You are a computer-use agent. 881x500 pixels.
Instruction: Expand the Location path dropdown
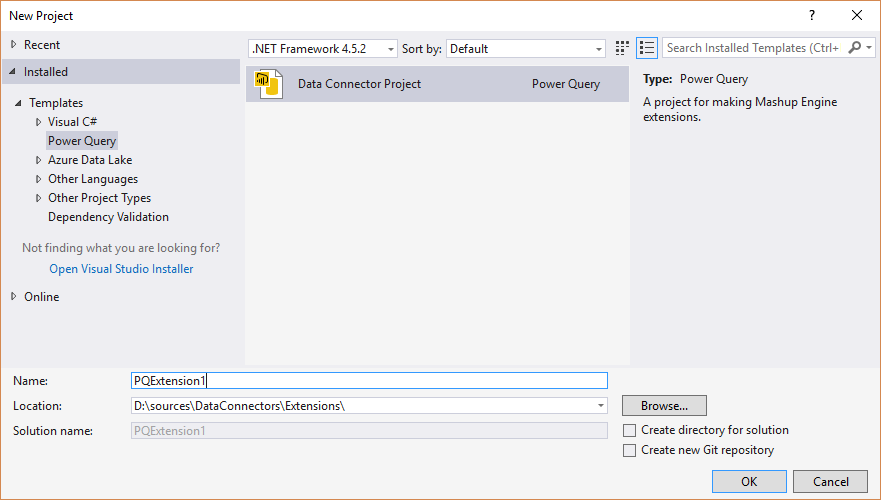pyautogui.click(x=601, y=406)
